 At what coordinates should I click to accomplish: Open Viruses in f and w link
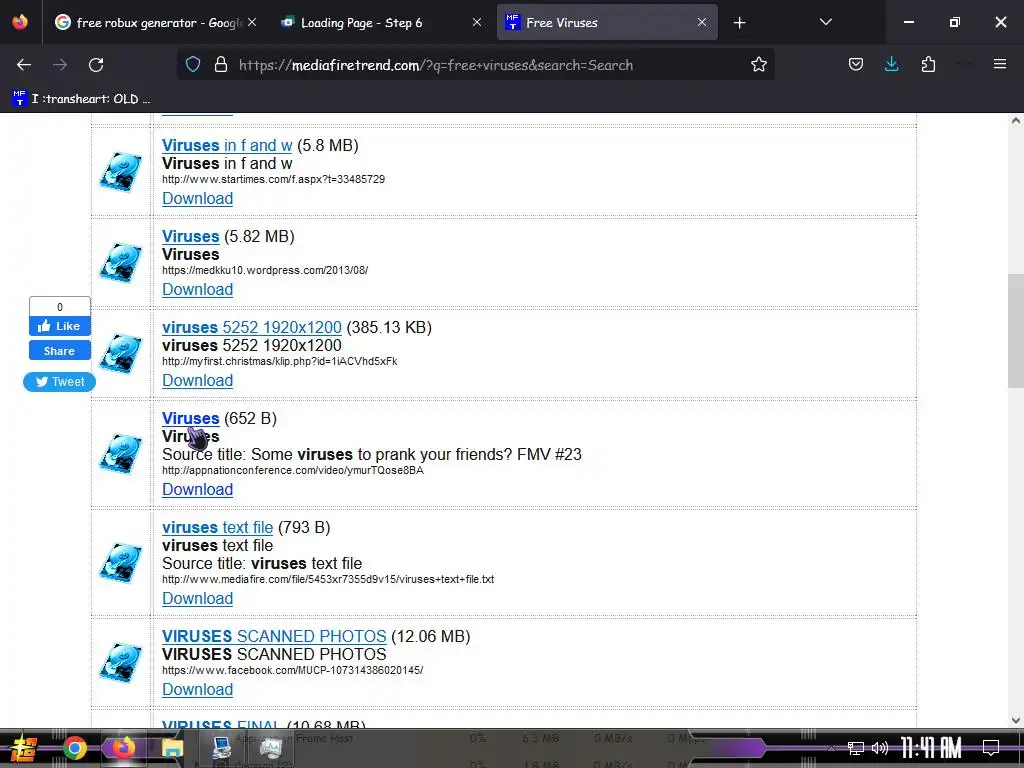point(227,145)
